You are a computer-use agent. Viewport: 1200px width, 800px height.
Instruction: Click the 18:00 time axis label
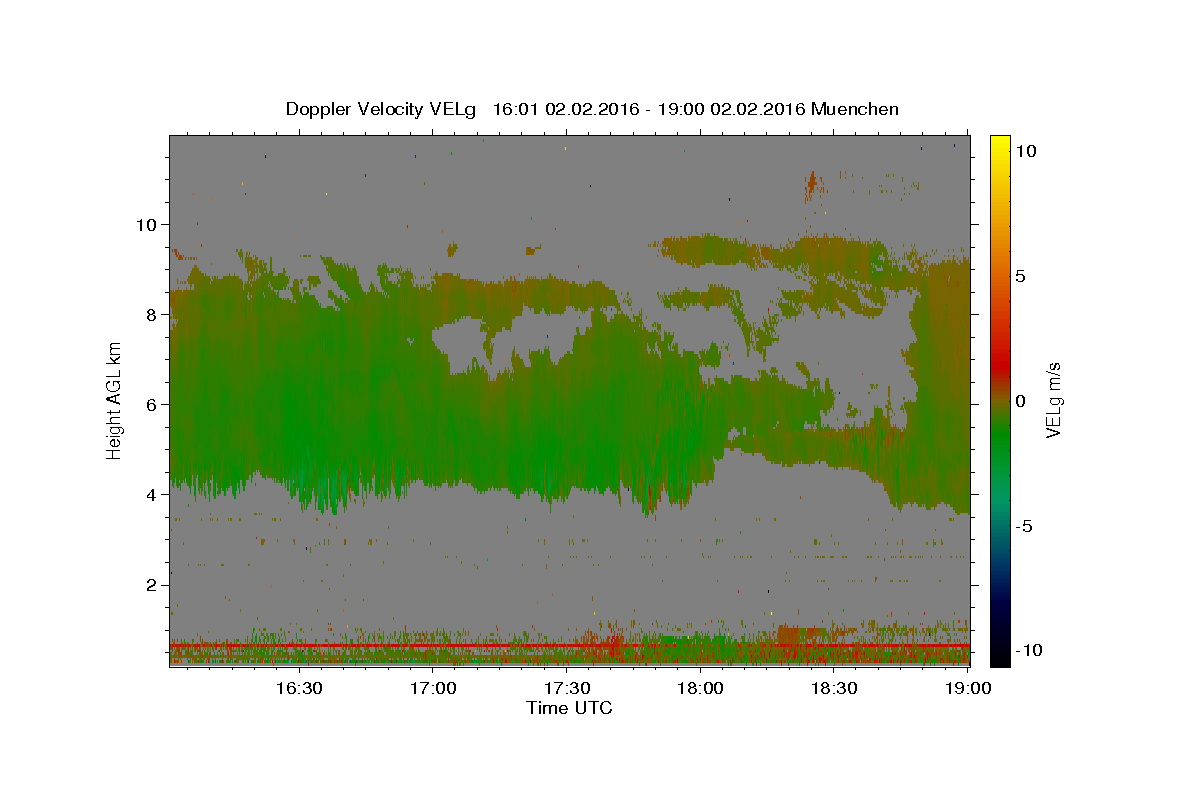click(x=701, y=688)
